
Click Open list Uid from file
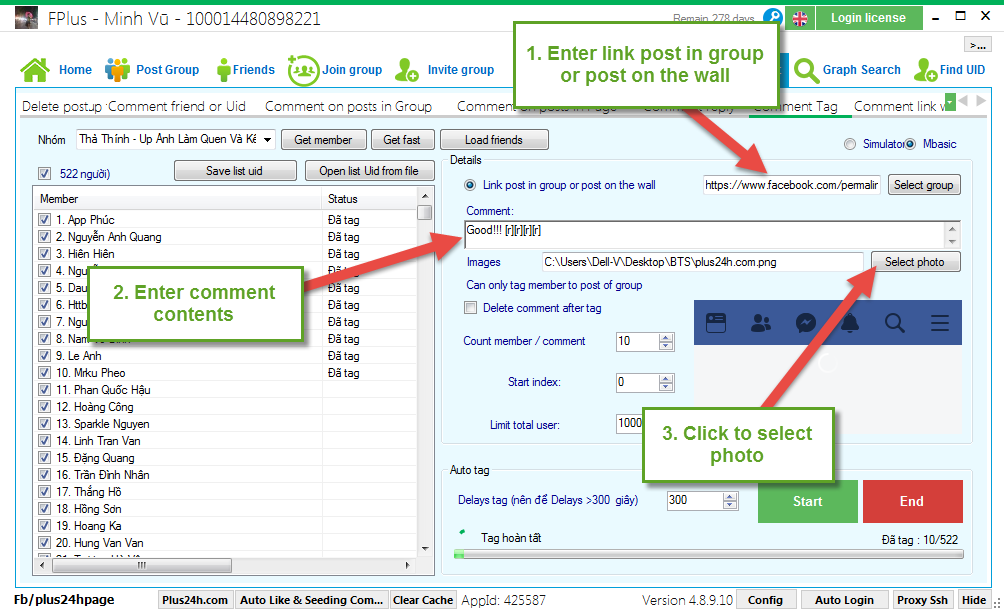pyautogui.click(x=369, y=171)
